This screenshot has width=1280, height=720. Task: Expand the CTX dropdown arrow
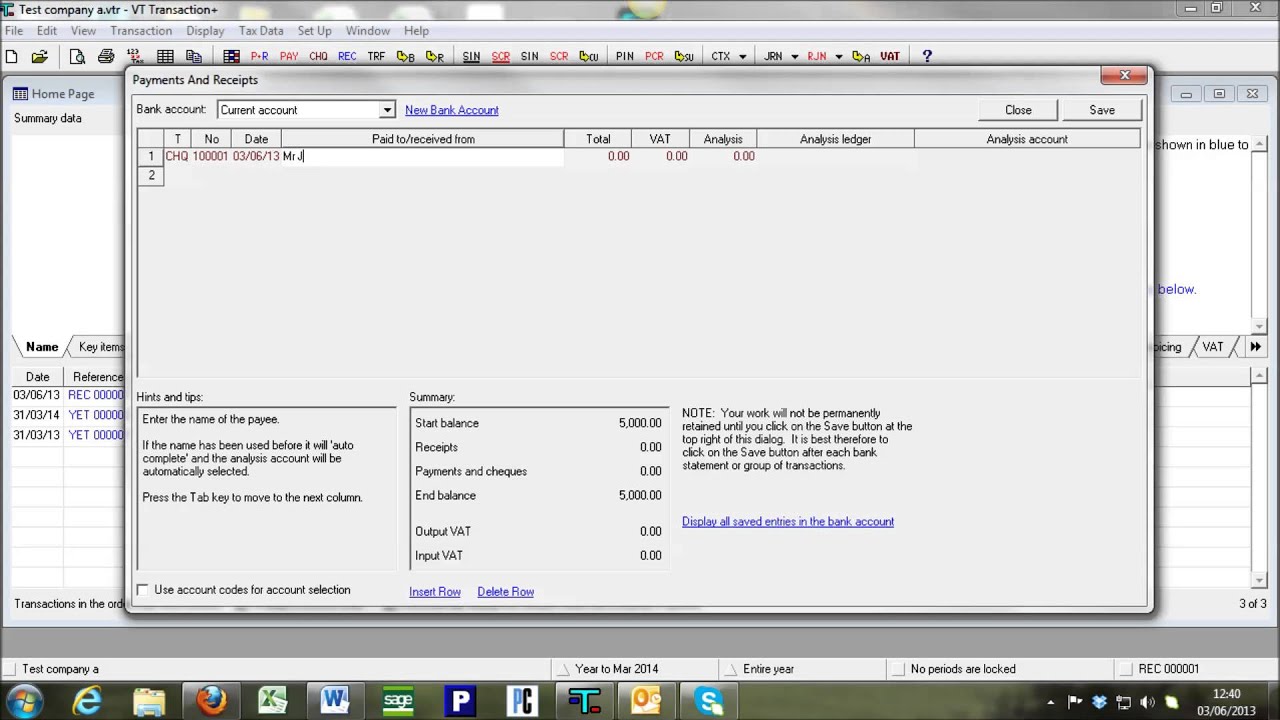point(742,57)
